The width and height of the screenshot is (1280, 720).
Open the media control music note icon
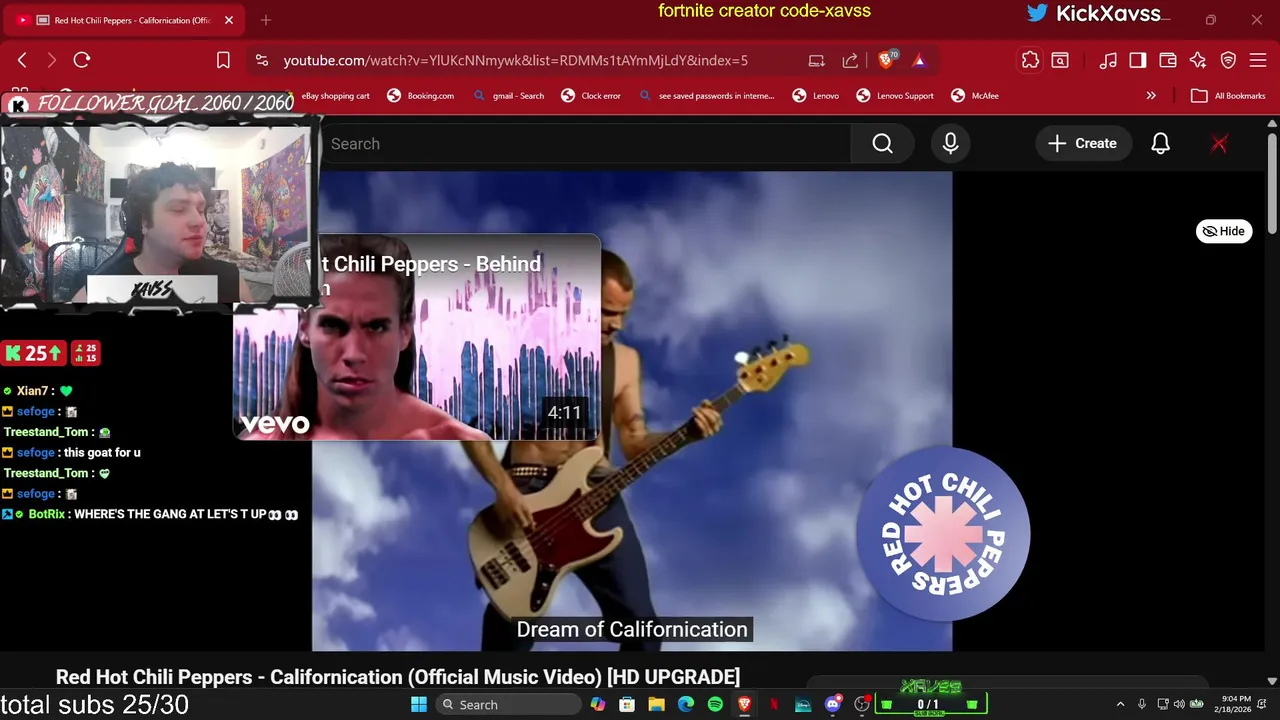(x=1108, y=60)
